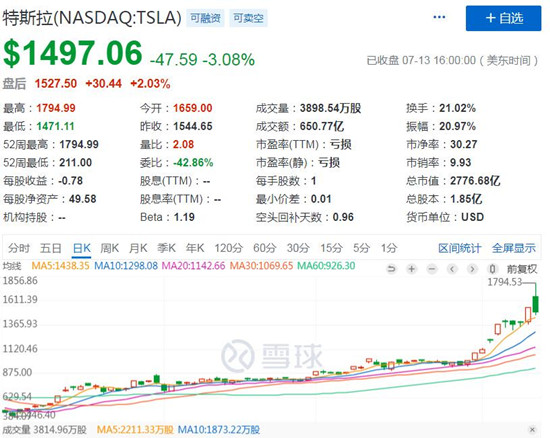Open 全屏显示 fullscreen chart

(x=514, y=248)
